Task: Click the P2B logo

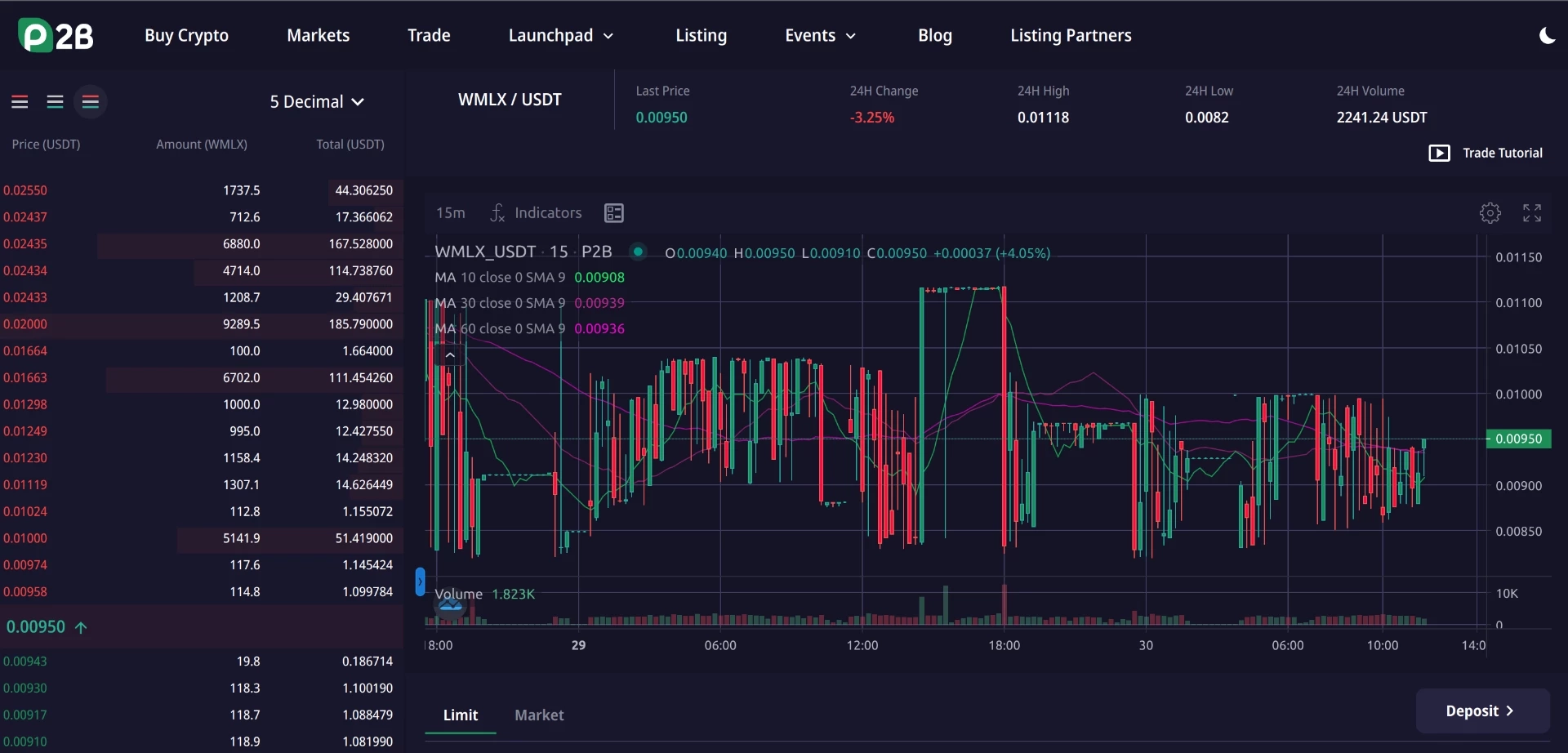Action: 56,35
